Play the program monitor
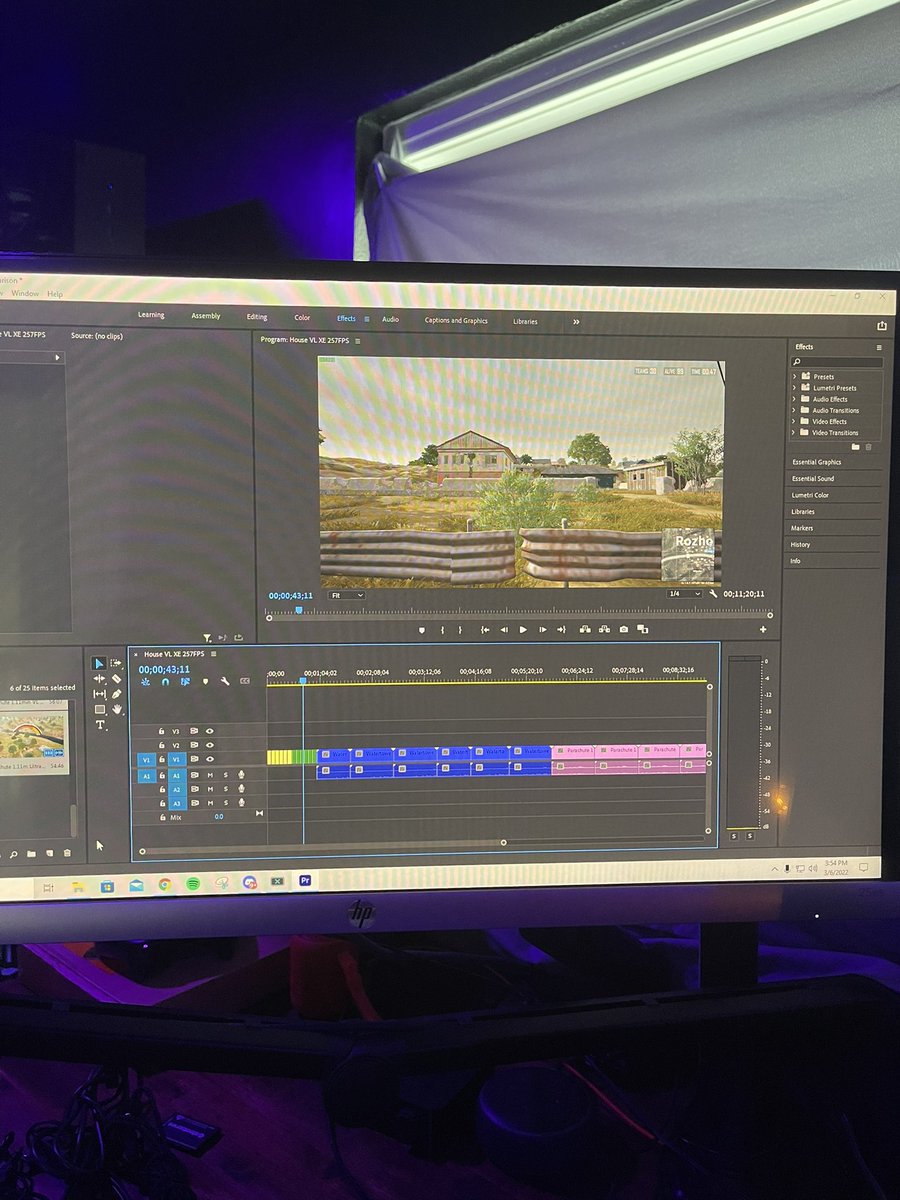The height and width of the screenshot is (1200, 900). [523, 630]
